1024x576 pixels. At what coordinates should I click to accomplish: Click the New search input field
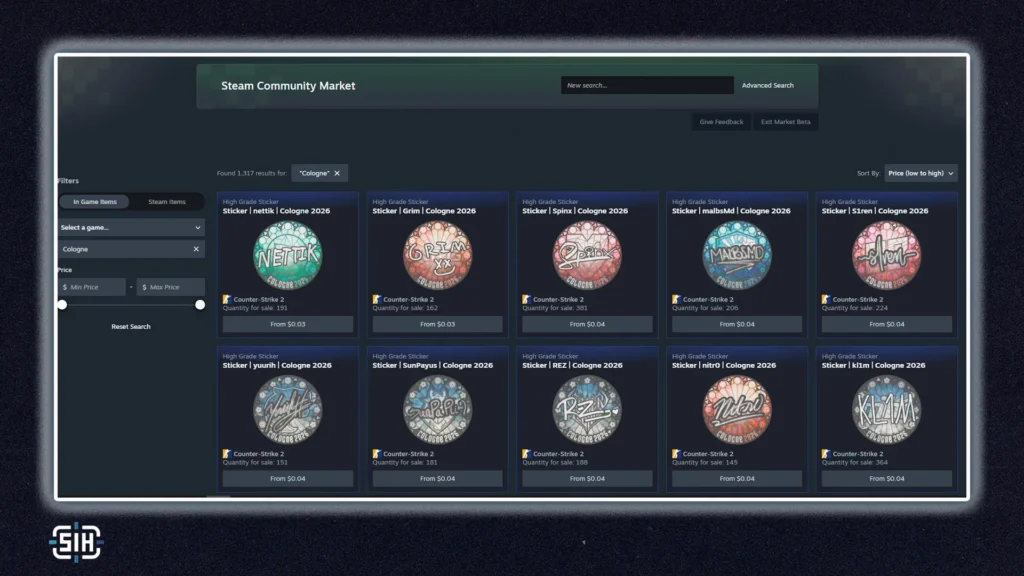click(x=647, y=86)
